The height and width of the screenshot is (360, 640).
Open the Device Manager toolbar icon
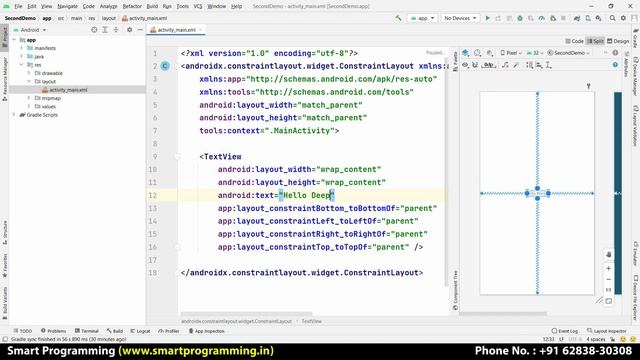[588, 18]
